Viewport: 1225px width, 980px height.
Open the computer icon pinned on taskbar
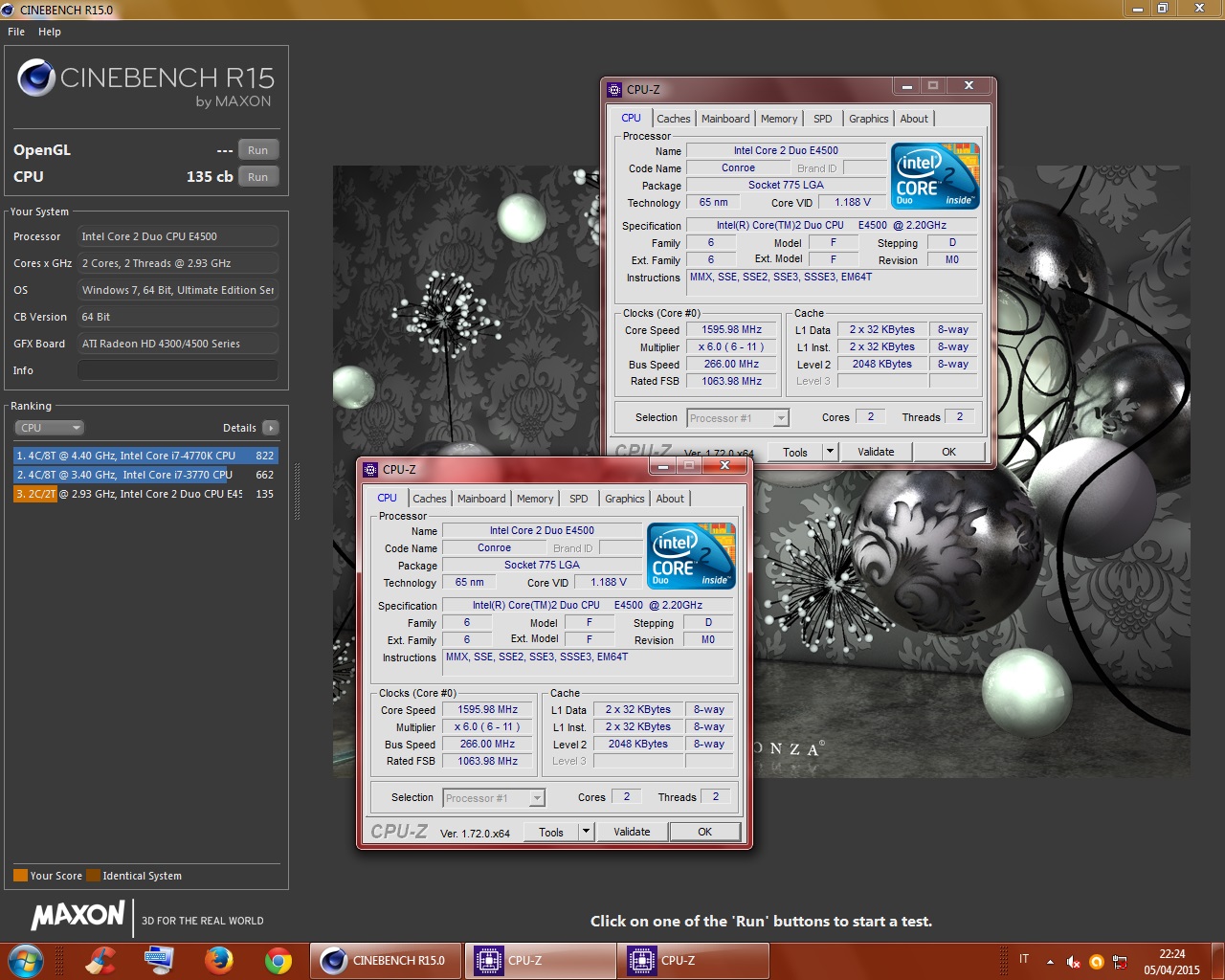(x=159, y=960)
